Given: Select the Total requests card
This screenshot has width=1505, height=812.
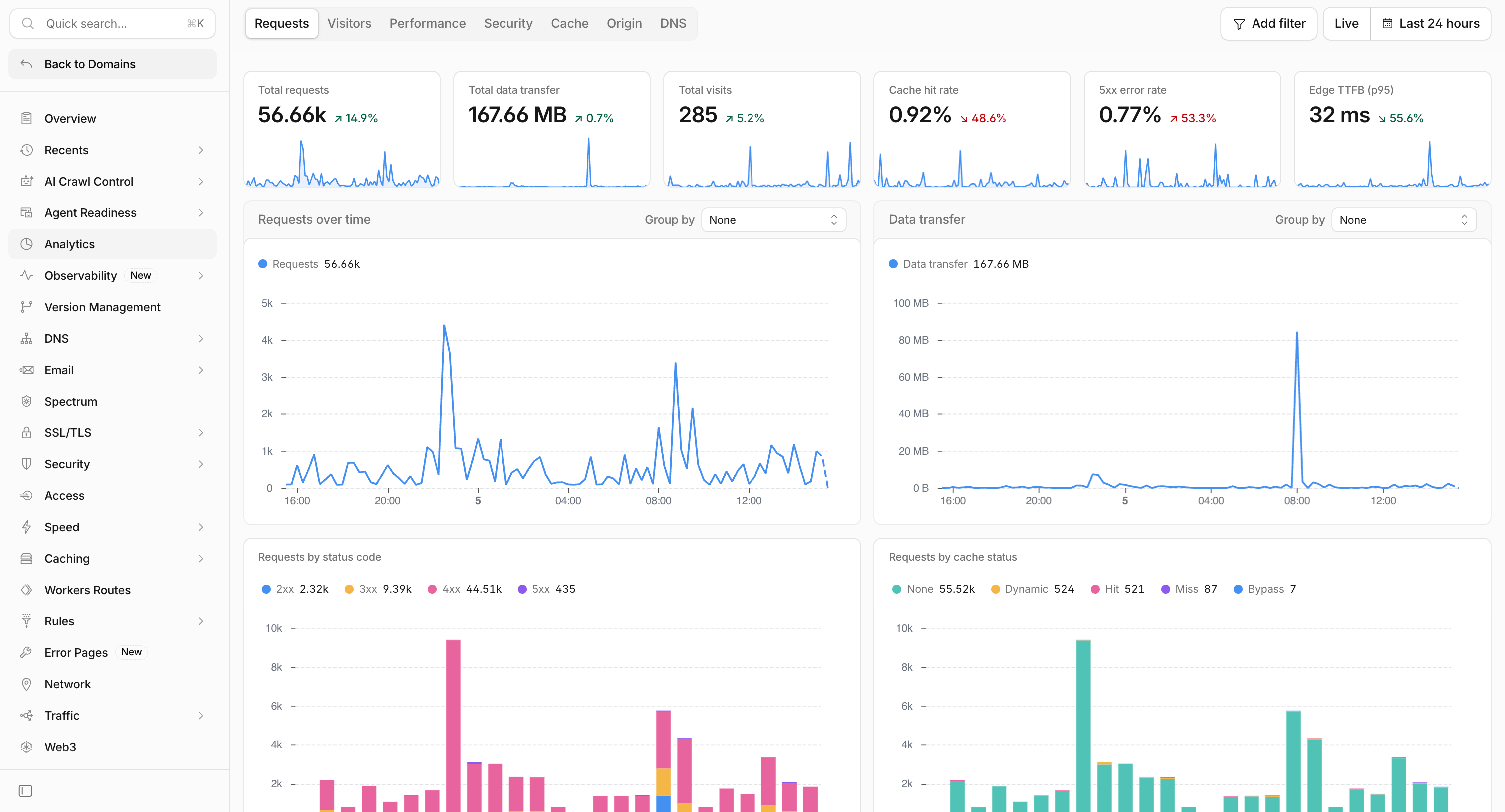Looking at the screenshot, I should [x=342, y=129].
